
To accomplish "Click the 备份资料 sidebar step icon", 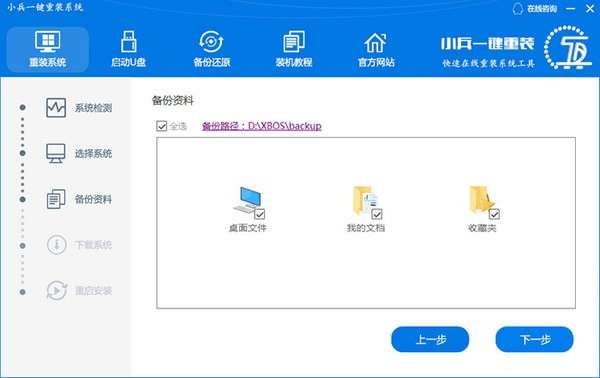I will (x=56, y=199).
